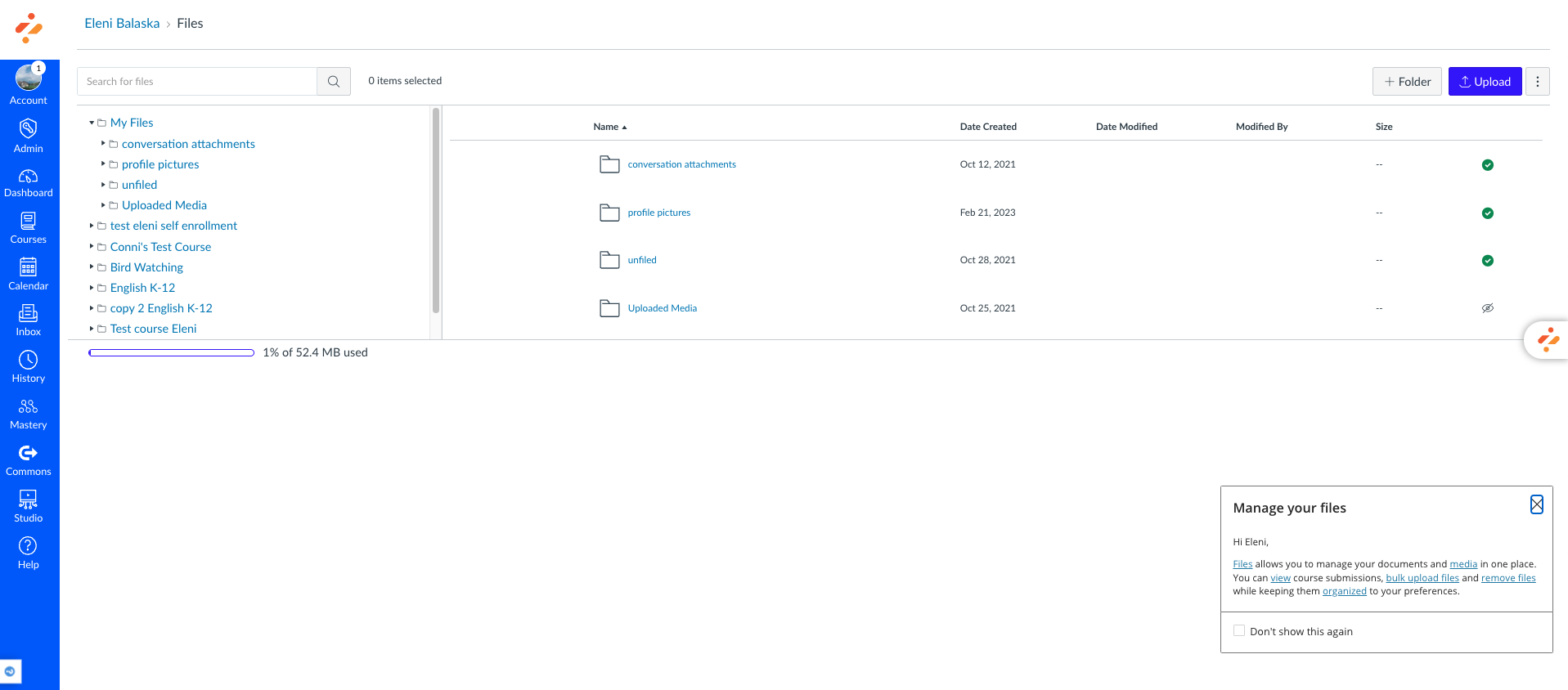Click the remove files link in popup
Viewport: 1568px width, 690px height.
(1508, 578)
